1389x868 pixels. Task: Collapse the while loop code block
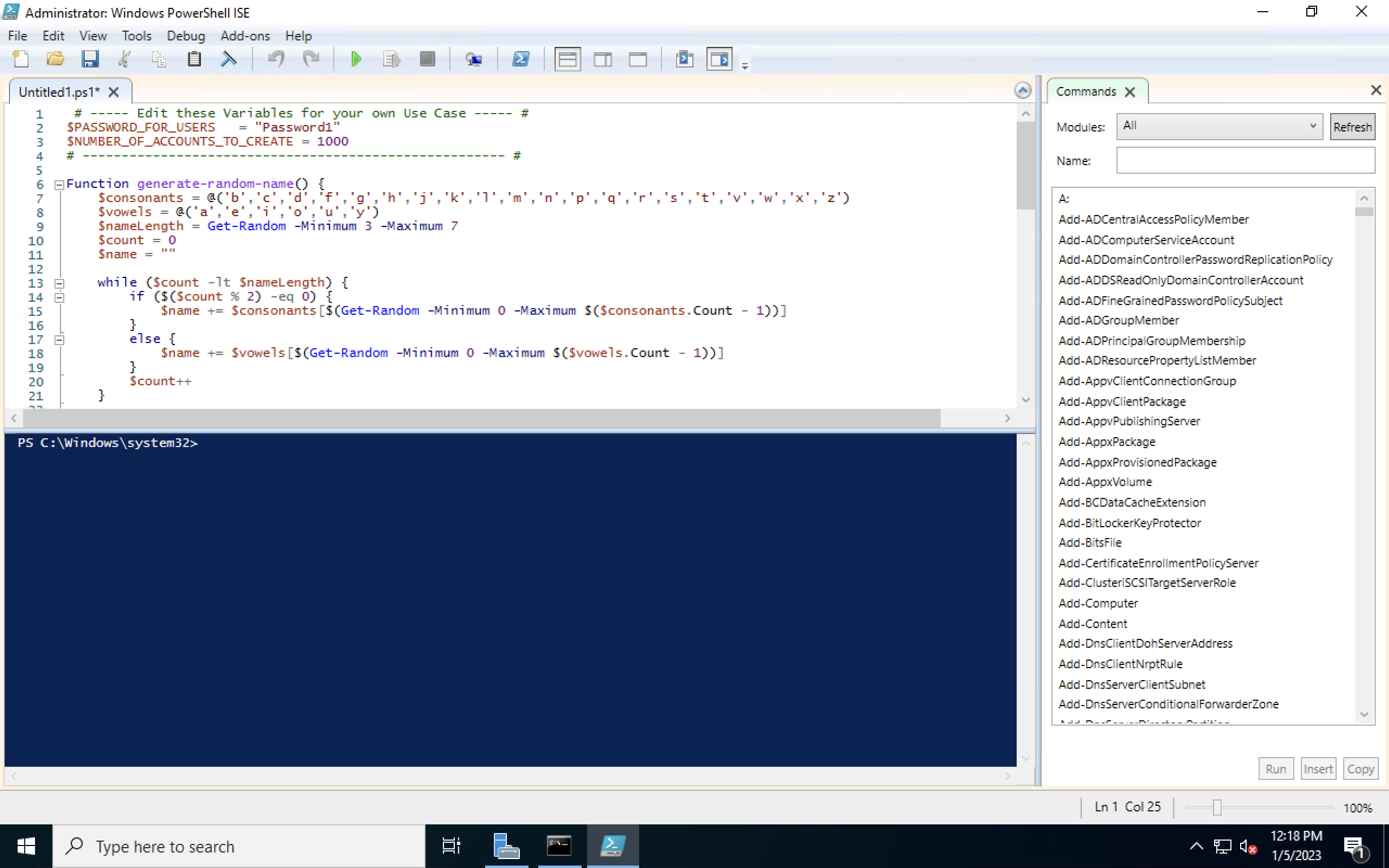pyautogui.click(x=59, y=284)
